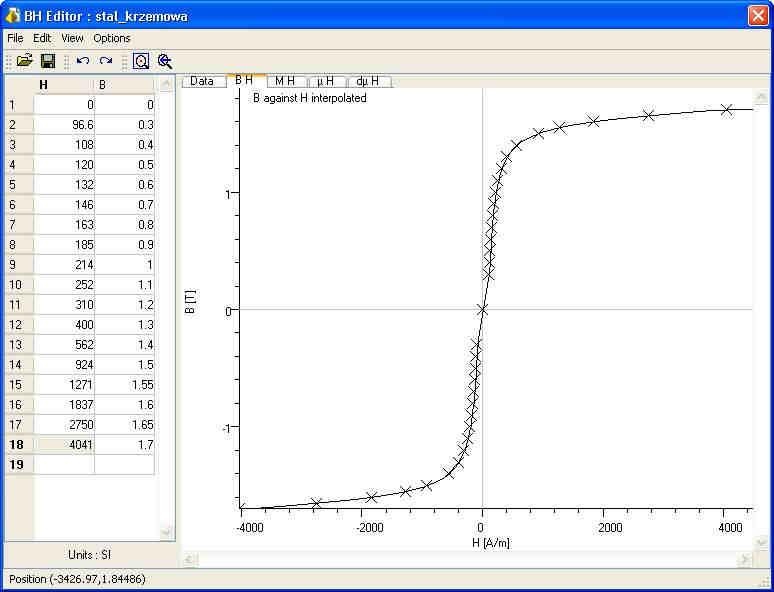Click the H cell with value 2750
The height and width of the screenshot is (592, 774).
[64, 425]
